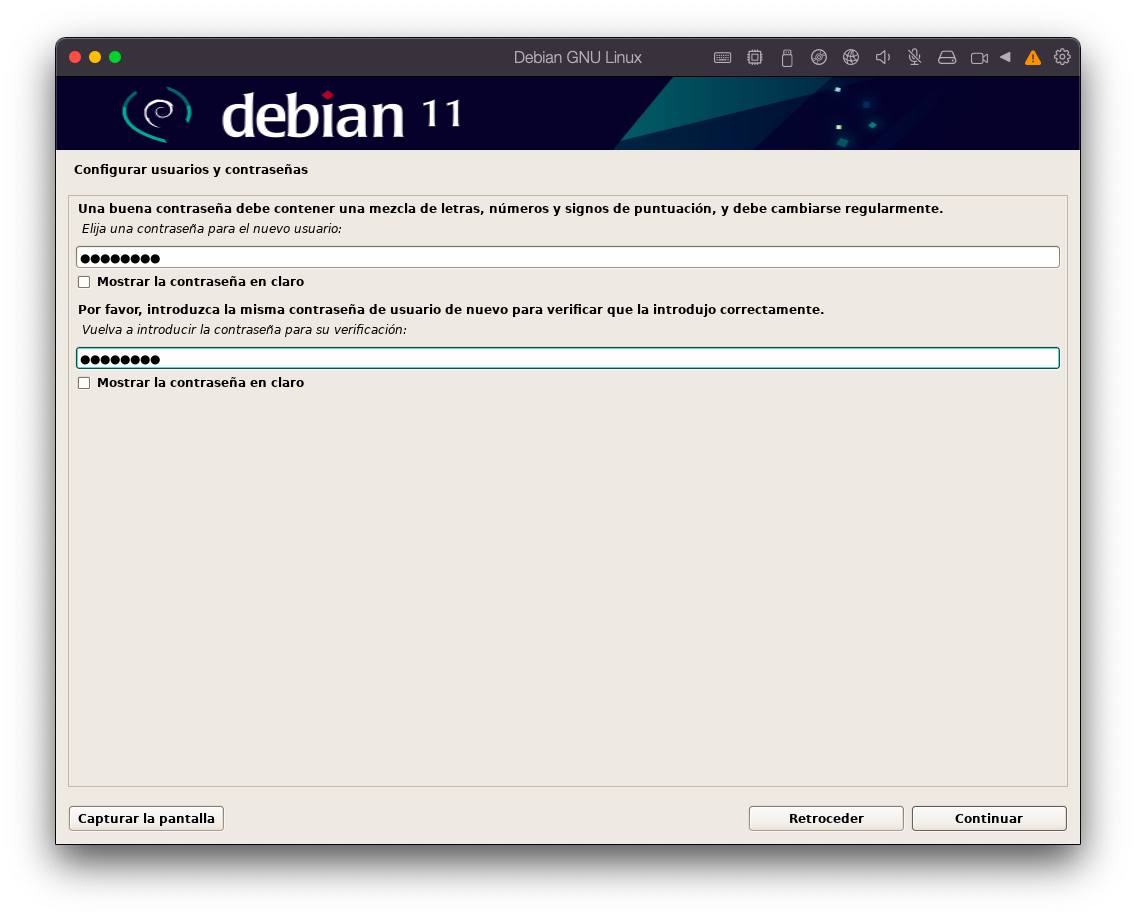Click the network globe icon
This screenshot has width=1136, height=918.
(x=850, y=58)
